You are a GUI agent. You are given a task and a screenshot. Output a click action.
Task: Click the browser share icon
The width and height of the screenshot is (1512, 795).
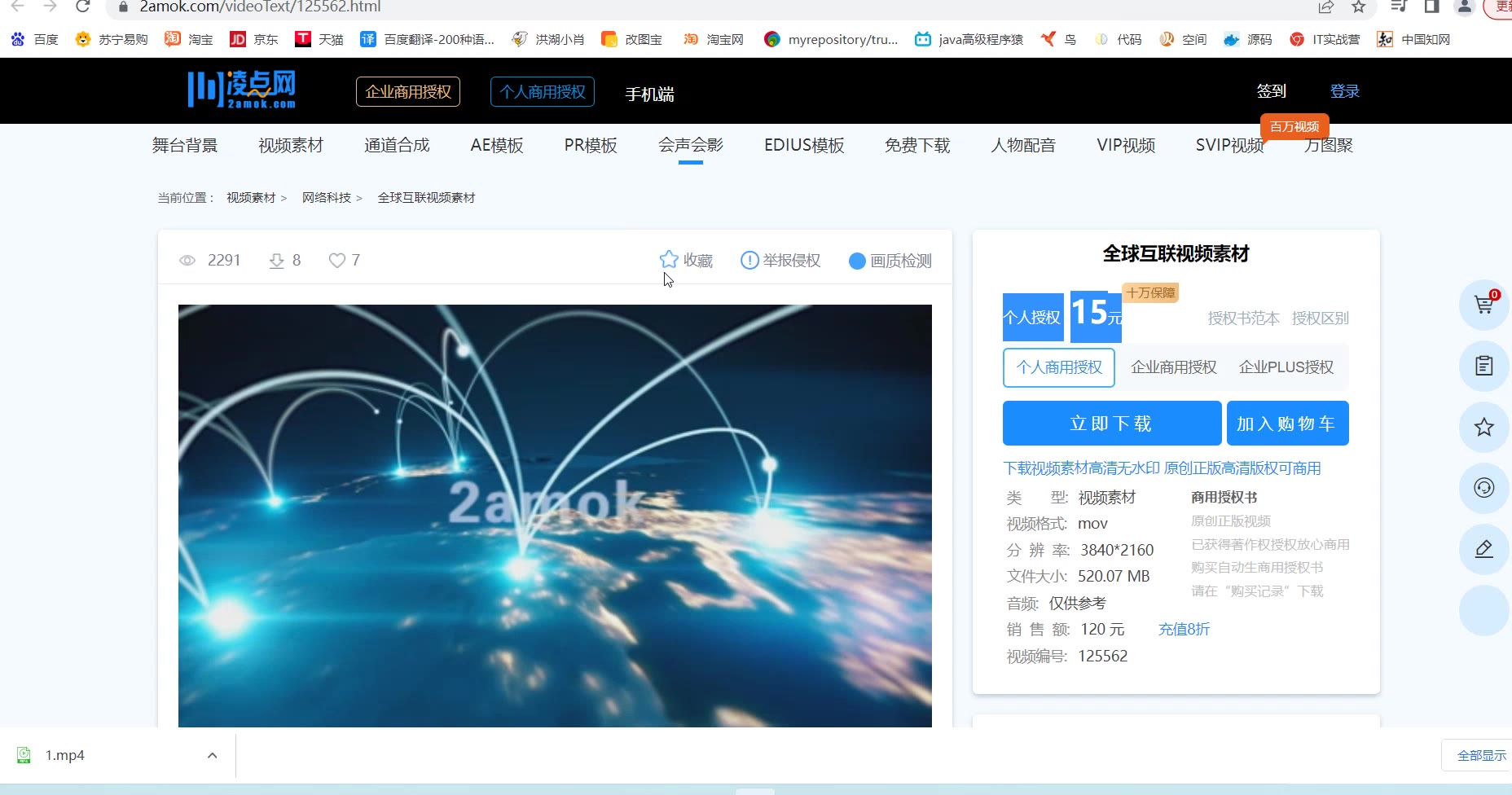point(1326,7)
